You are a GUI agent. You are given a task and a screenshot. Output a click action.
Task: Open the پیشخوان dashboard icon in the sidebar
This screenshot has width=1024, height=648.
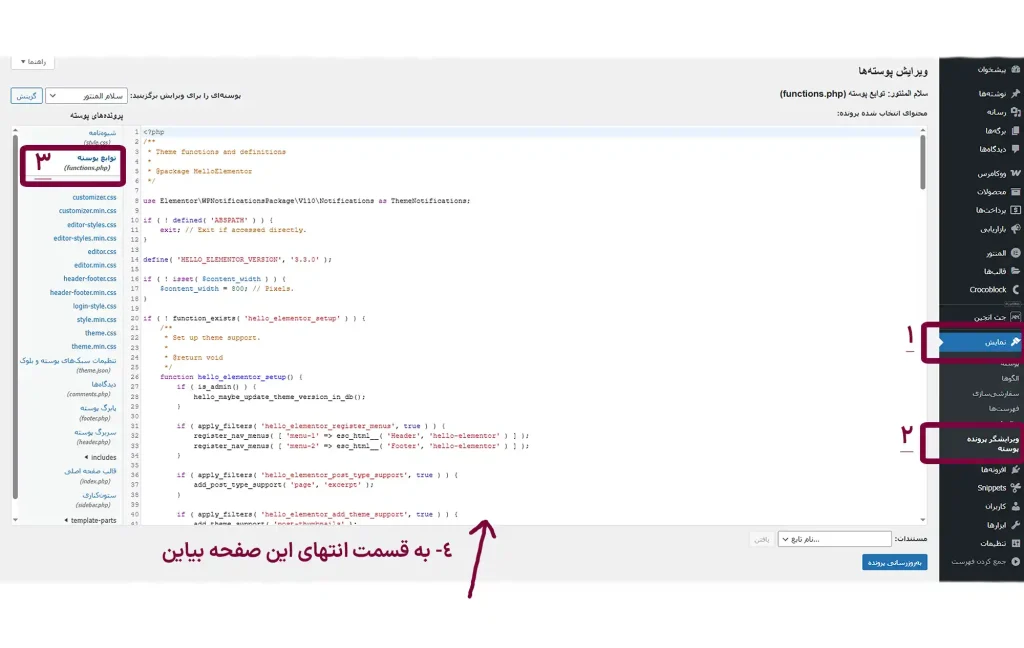1016,69
